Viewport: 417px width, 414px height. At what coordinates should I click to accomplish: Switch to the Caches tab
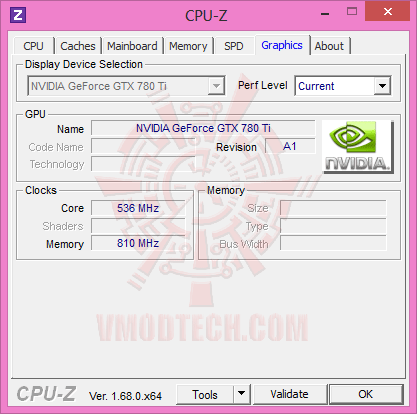(x=78, y=46)
